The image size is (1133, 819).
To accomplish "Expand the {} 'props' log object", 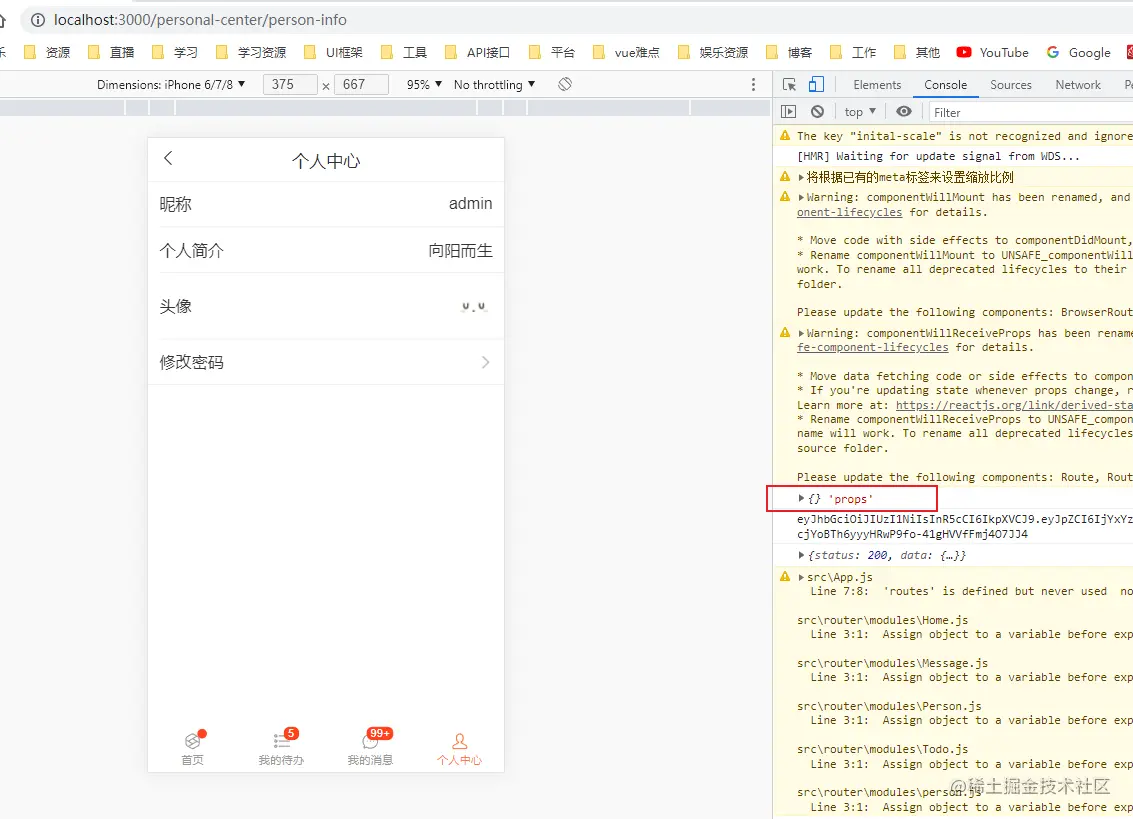I will coord(801,499).
